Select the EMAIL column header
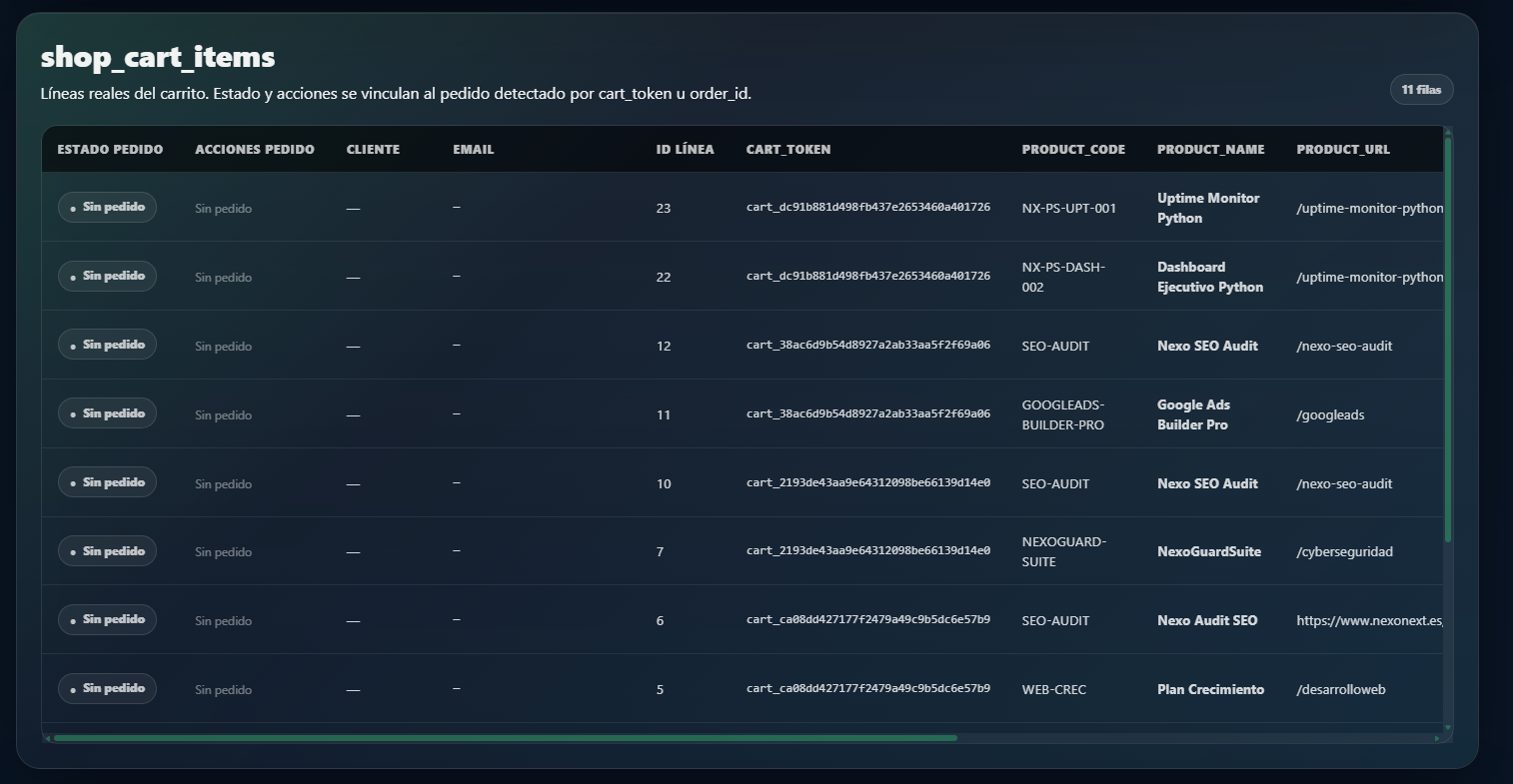The image size is (1513, 784). [x=474, y=149]
